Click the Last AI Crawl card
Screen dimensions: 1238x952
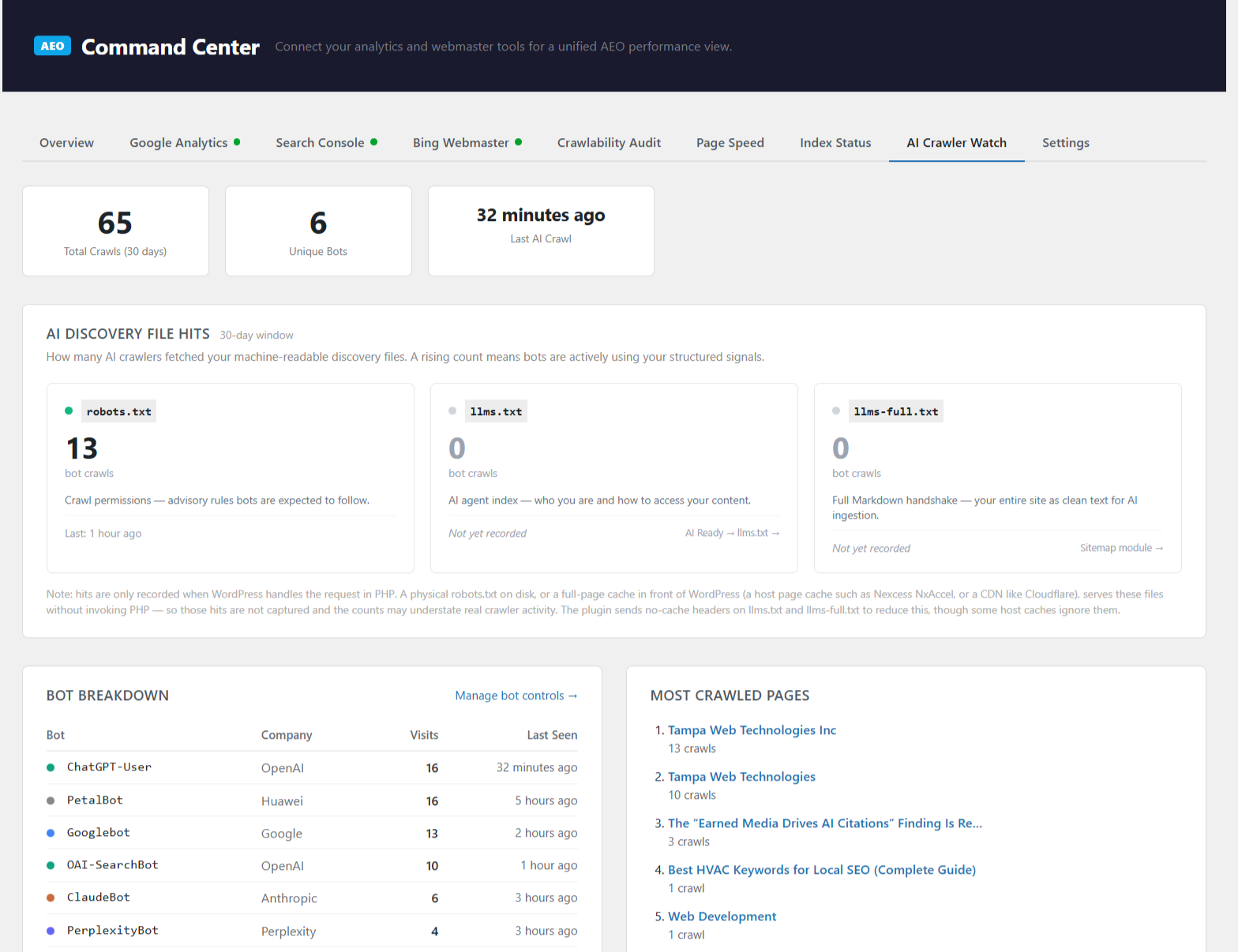coord(541,231)
